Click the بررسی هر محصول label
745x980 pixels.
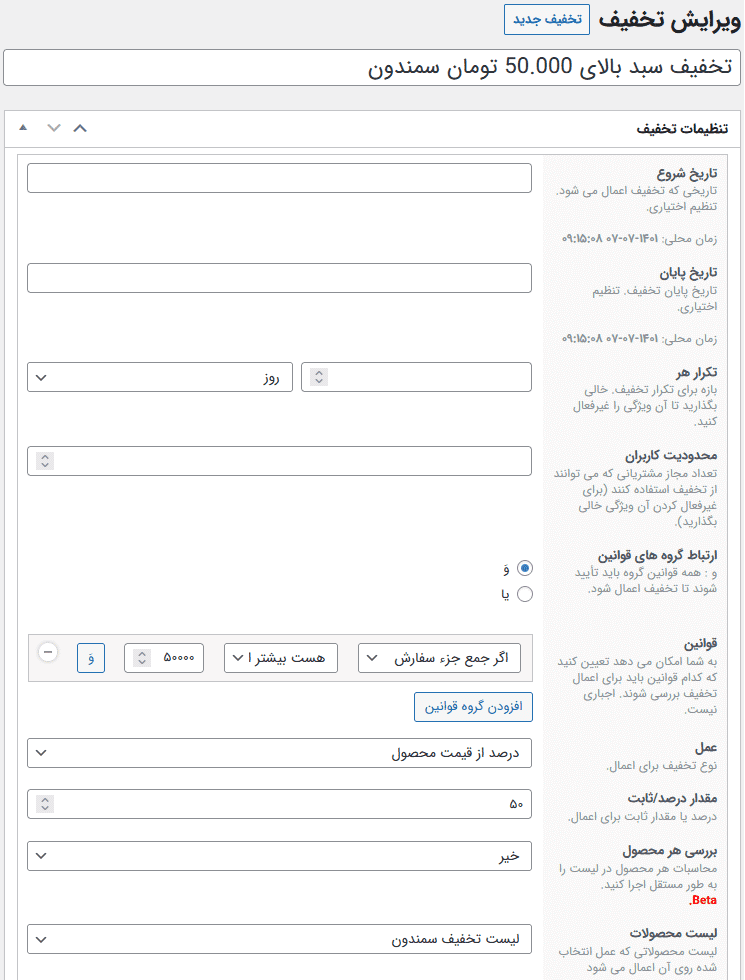coord(670,851)
